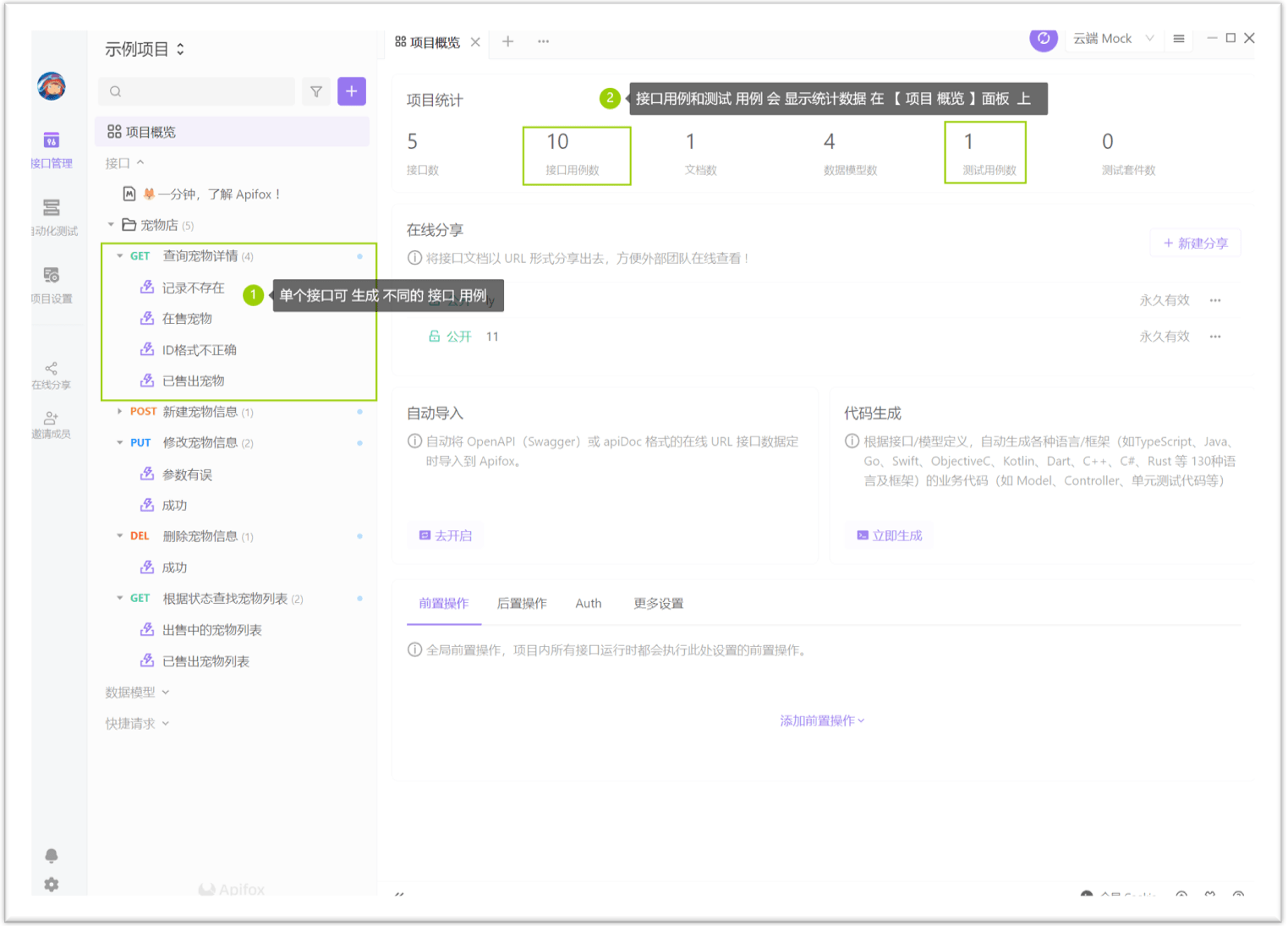
Task: Expand the 数据模型 section
Action: (x=136, y=692)
